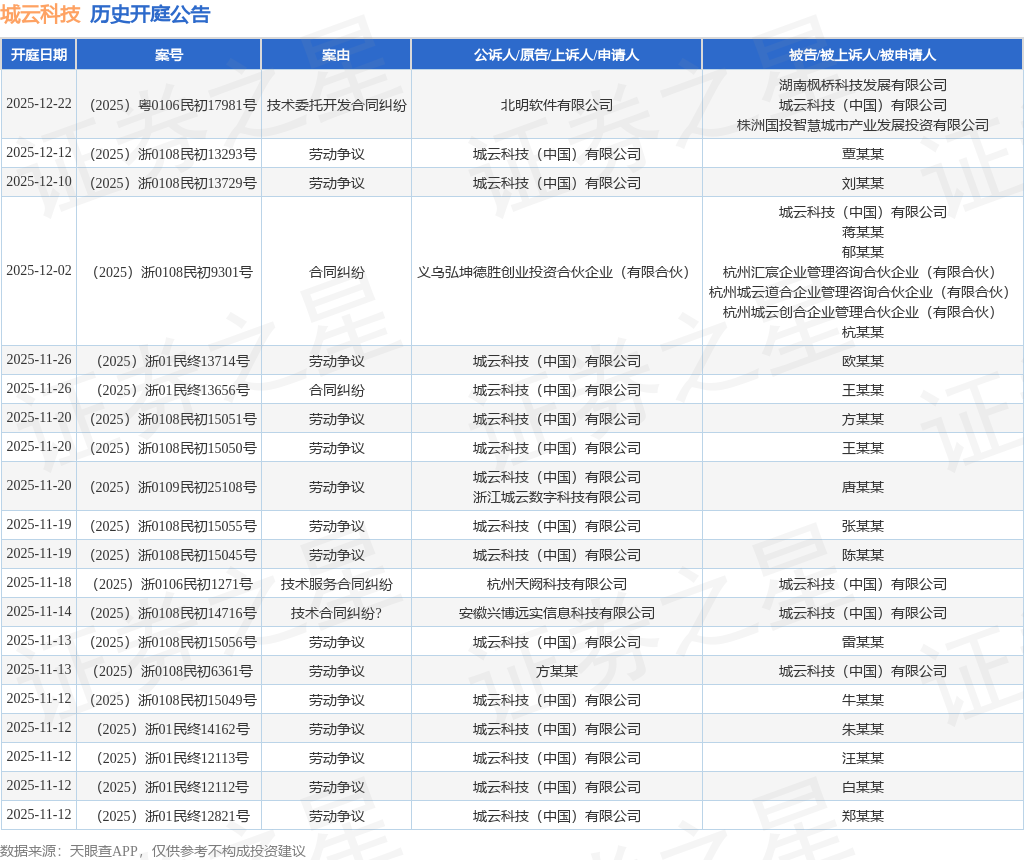1024x860 pixels.
Task: Click defendant 湖南枫桥科技发展有限公司
Action: tap(863, 85)
